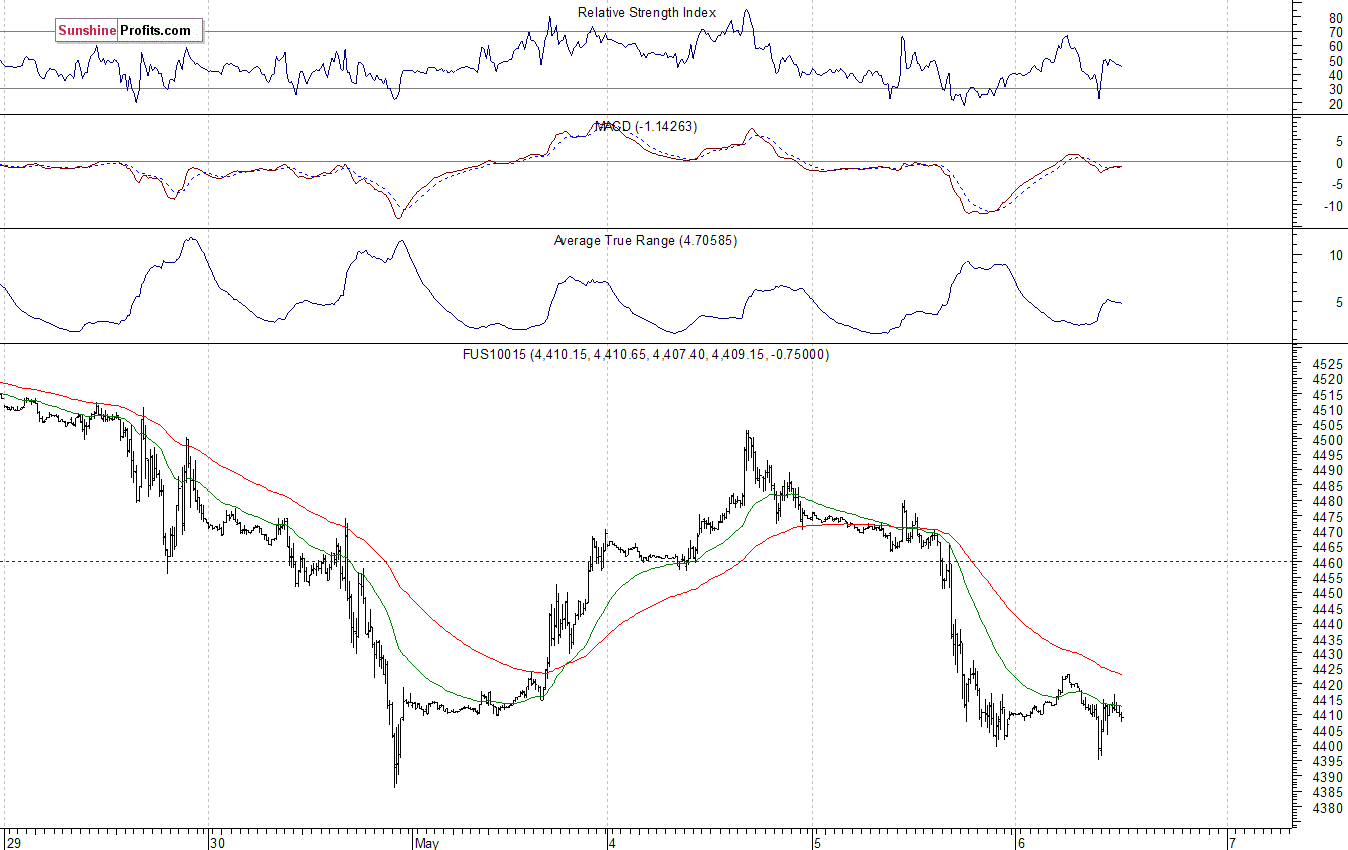Viewport: 1348px width, 850px height.
Task: Click the 4500 price axis label
Action: coord(1327,441)
